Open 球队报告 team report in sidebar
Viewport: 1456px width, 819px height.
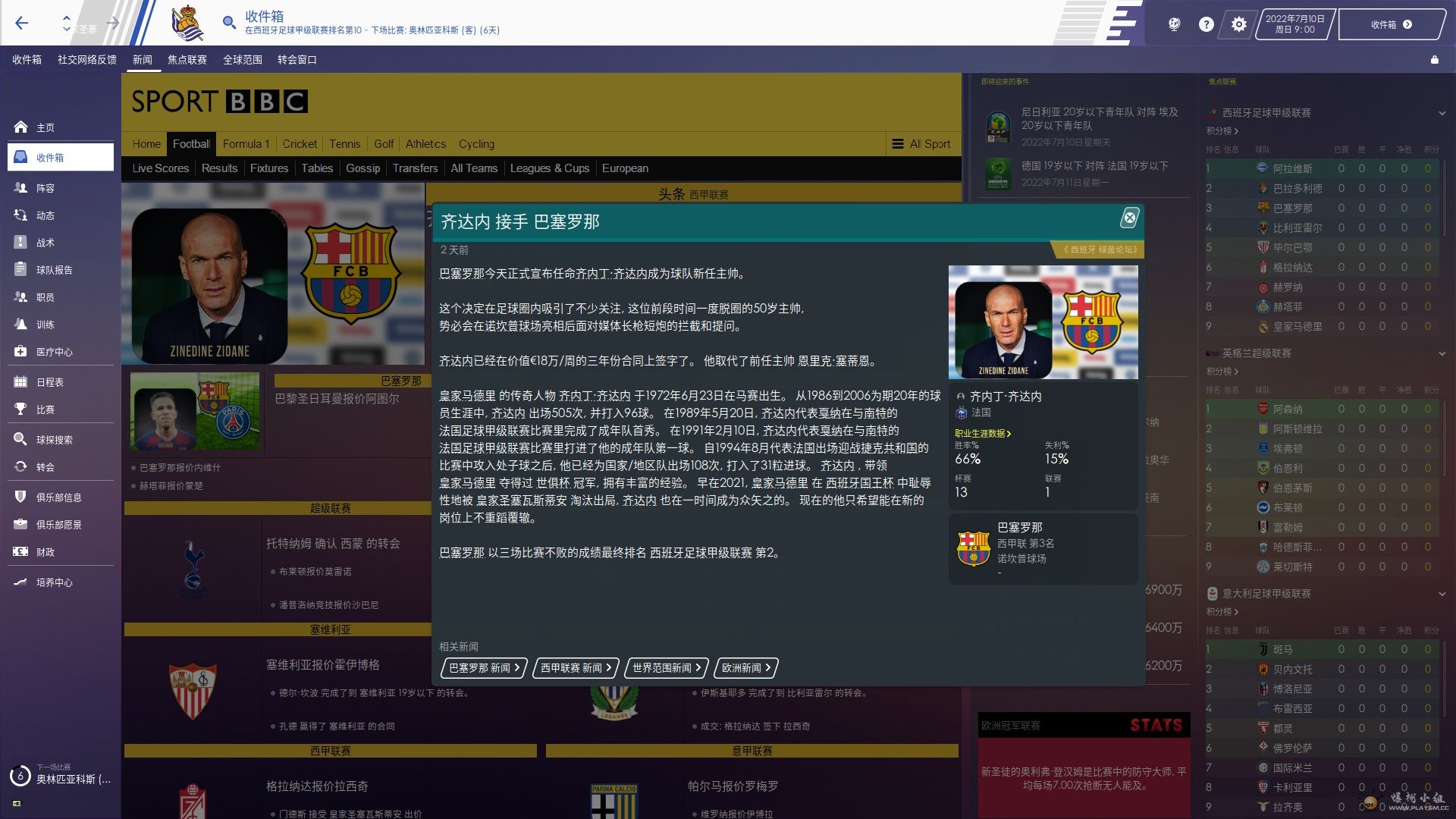[61, 270]
